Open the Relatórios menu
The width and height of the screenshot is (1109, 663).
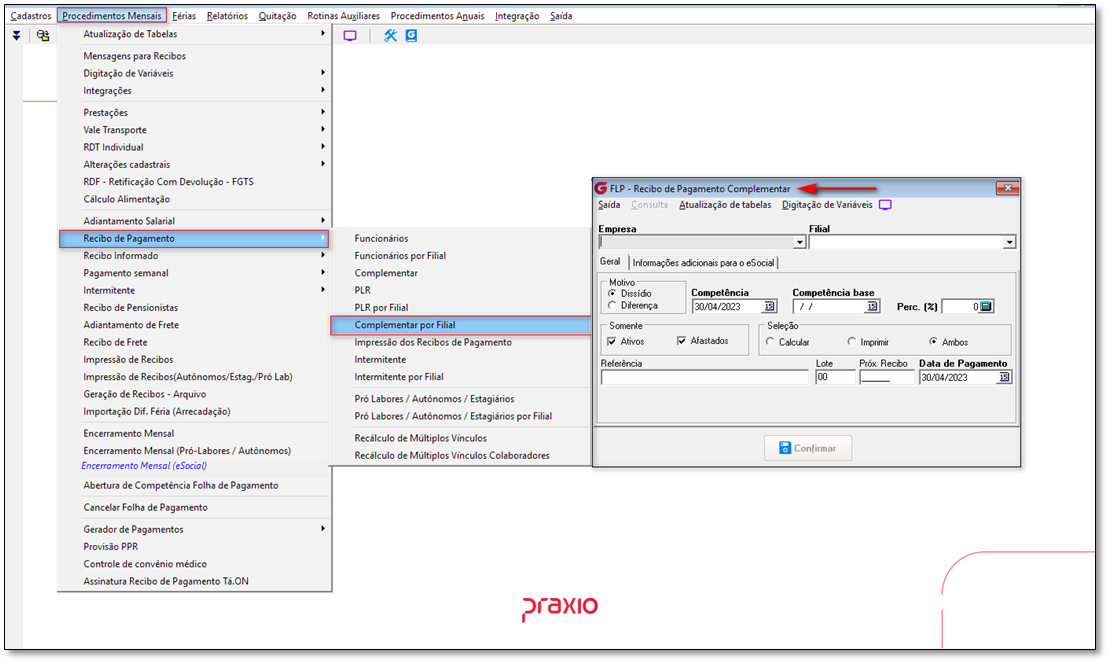pyautogui.click(x=227, y=16)
